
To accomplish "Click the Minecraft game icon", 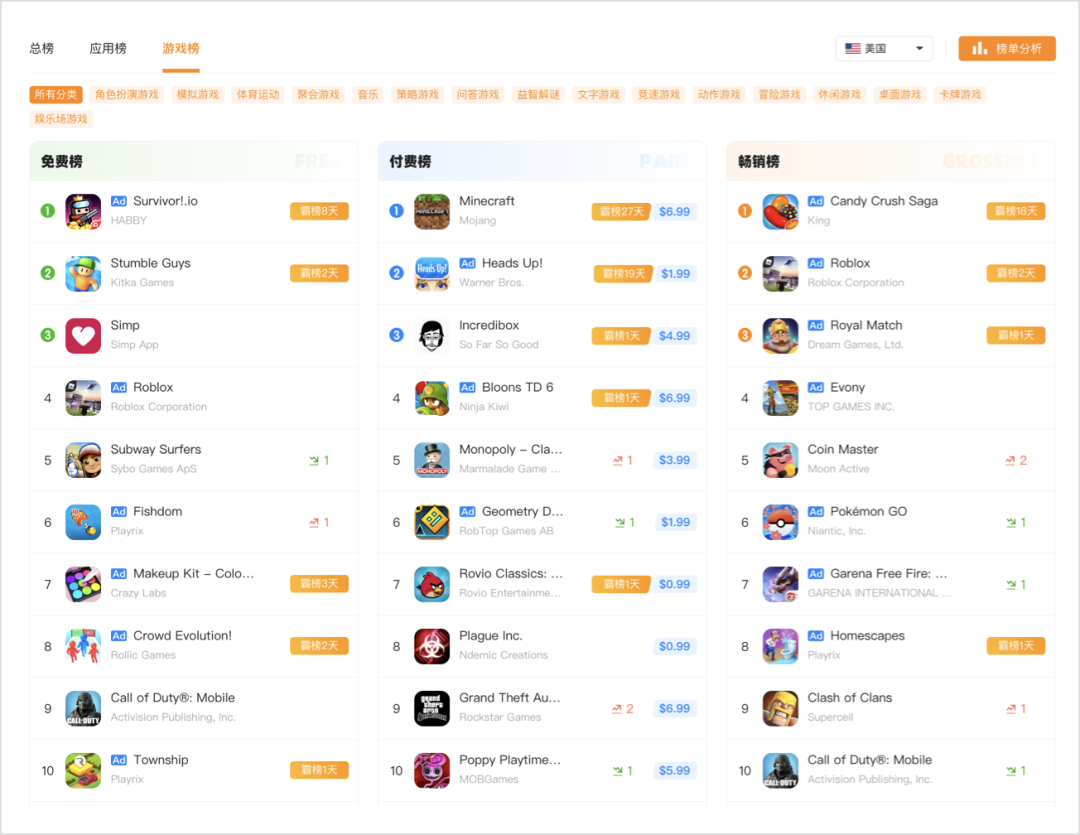I will click(432, 212).
